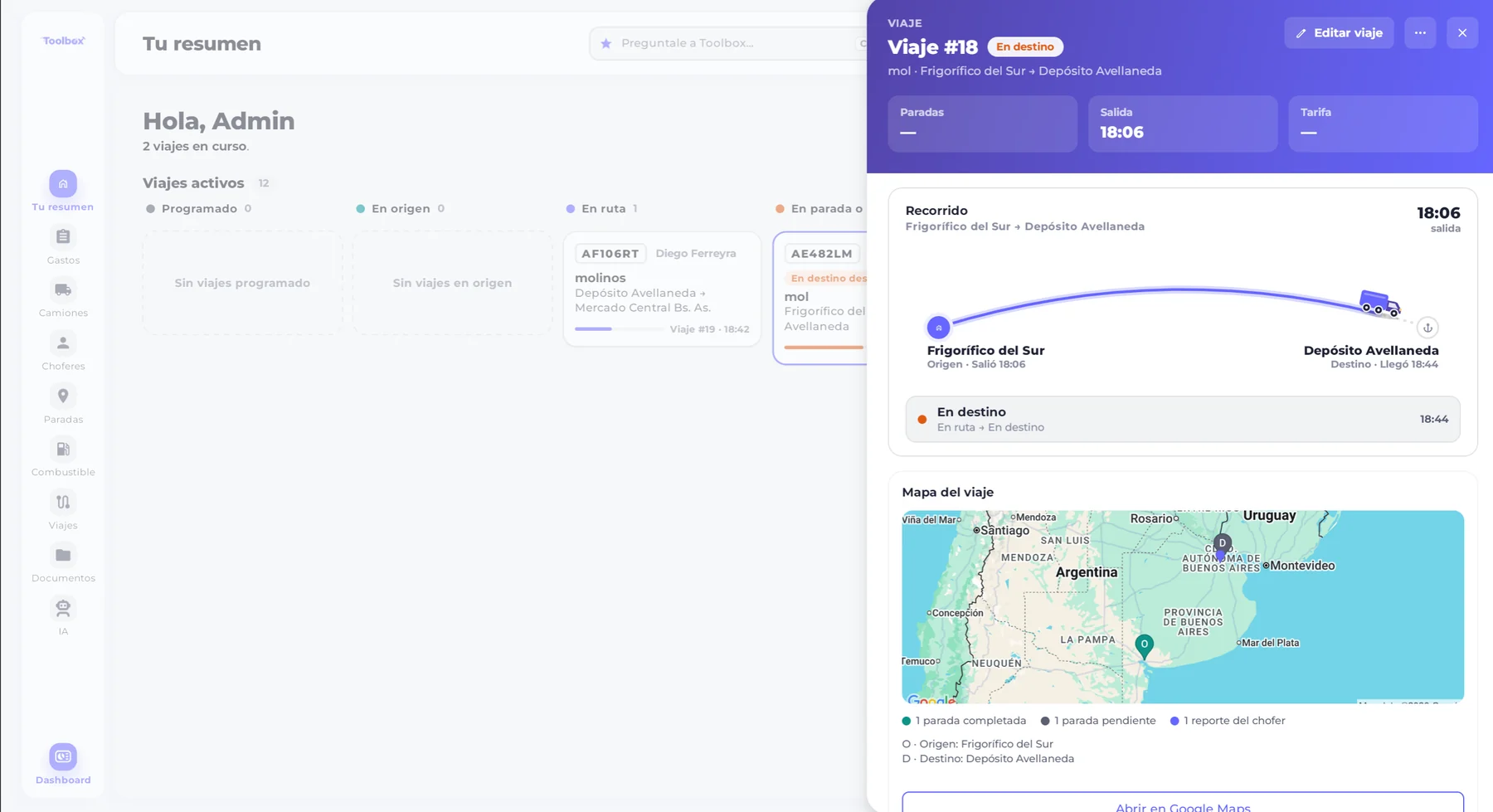Click the Paradas summary tile
The width and height of the screenshot is (1493, 812).
(982, 124)
